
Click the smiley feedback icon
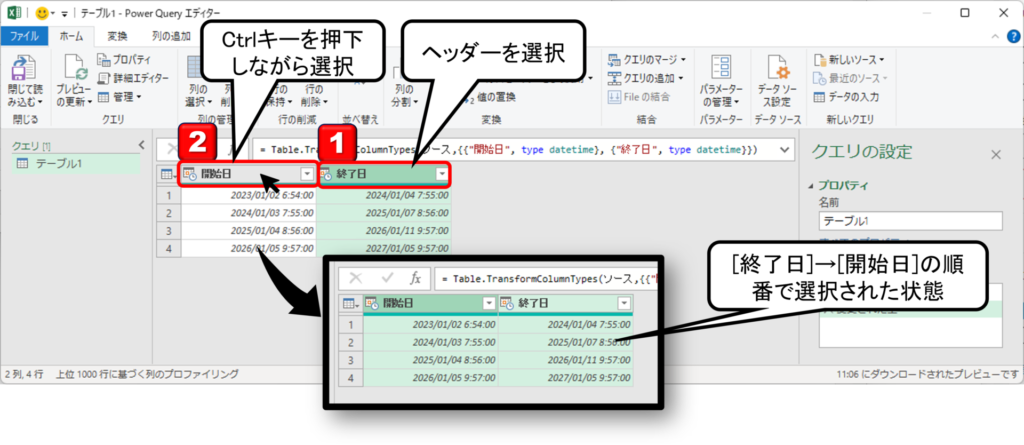42,12
